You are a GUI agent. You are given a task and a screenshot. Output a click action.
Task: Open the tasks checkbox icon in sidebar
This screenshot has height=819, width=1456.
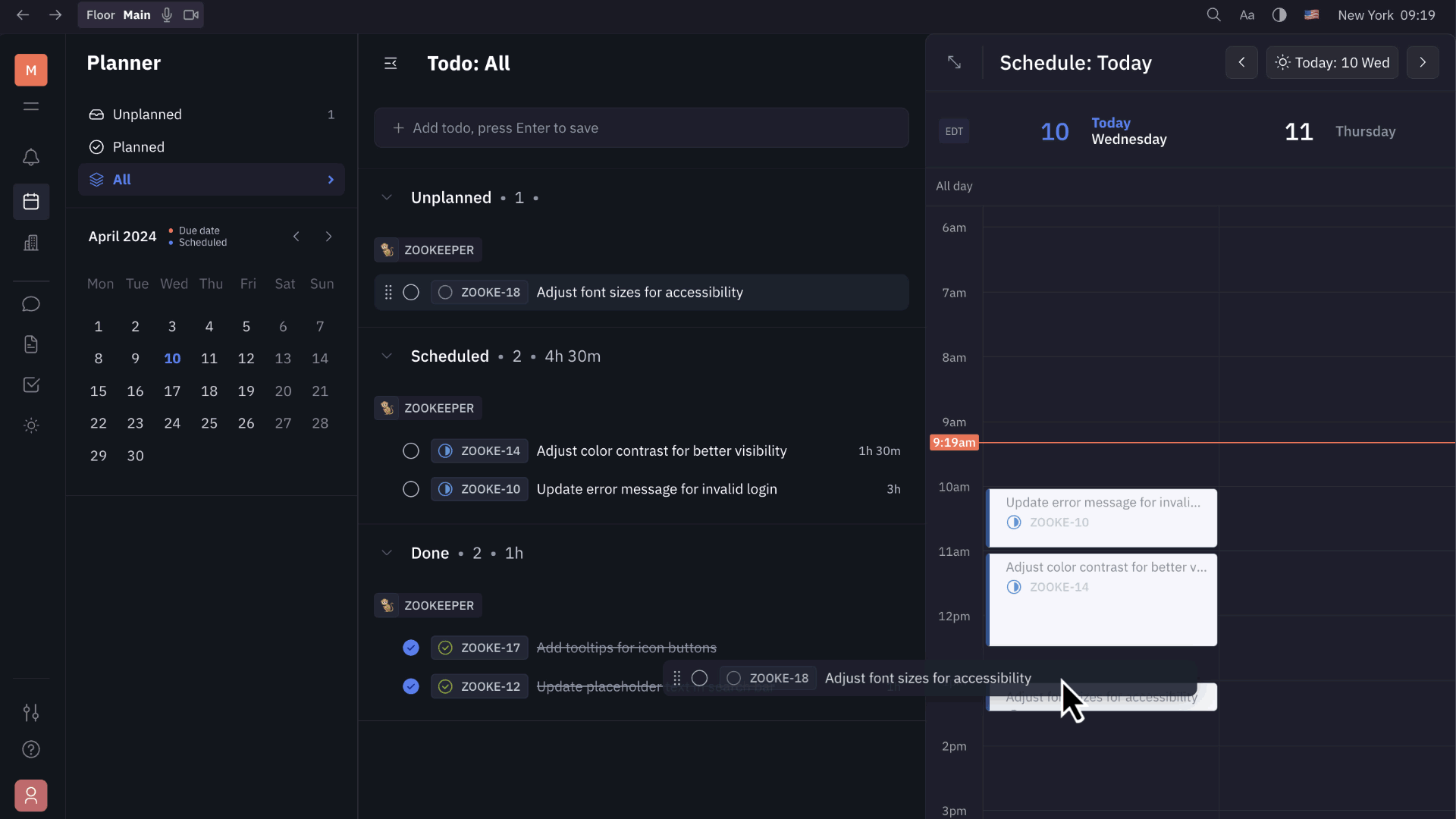[31, 384]
